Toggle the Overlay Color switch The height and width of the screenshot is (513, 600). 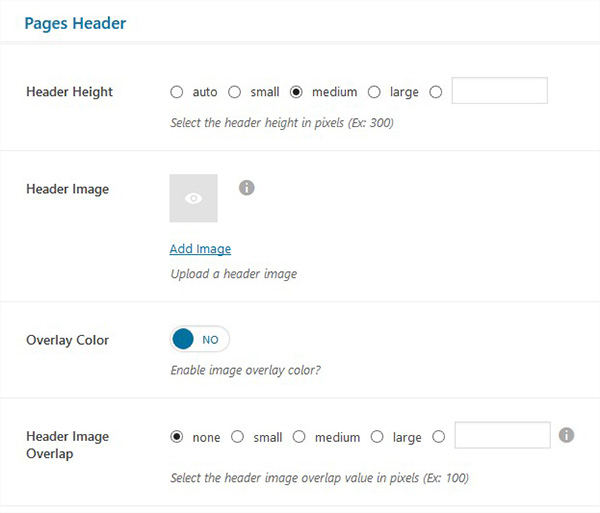pos(199,339)
